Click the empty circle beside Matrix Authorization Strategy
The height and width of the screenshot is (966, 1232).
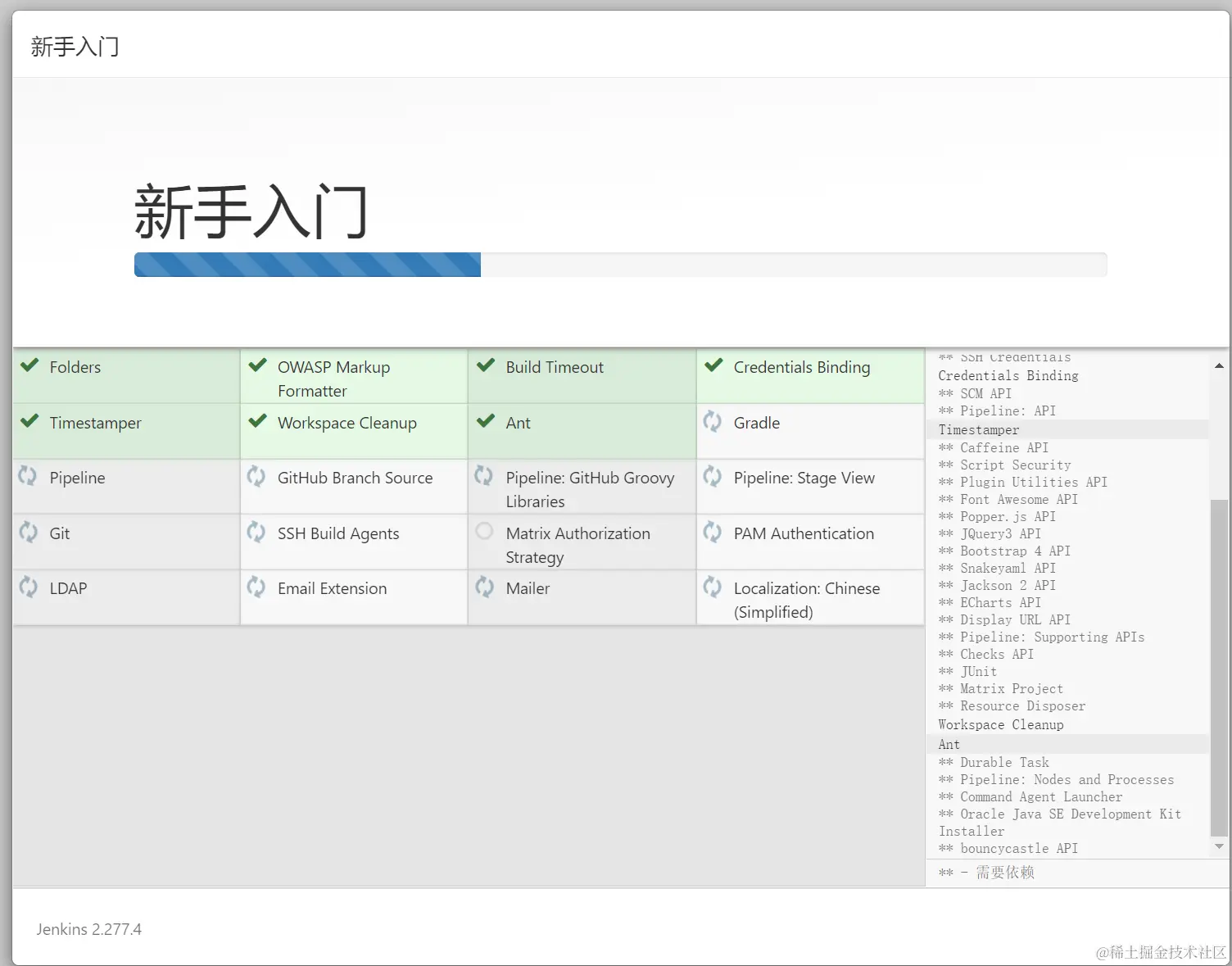(484, 531)
